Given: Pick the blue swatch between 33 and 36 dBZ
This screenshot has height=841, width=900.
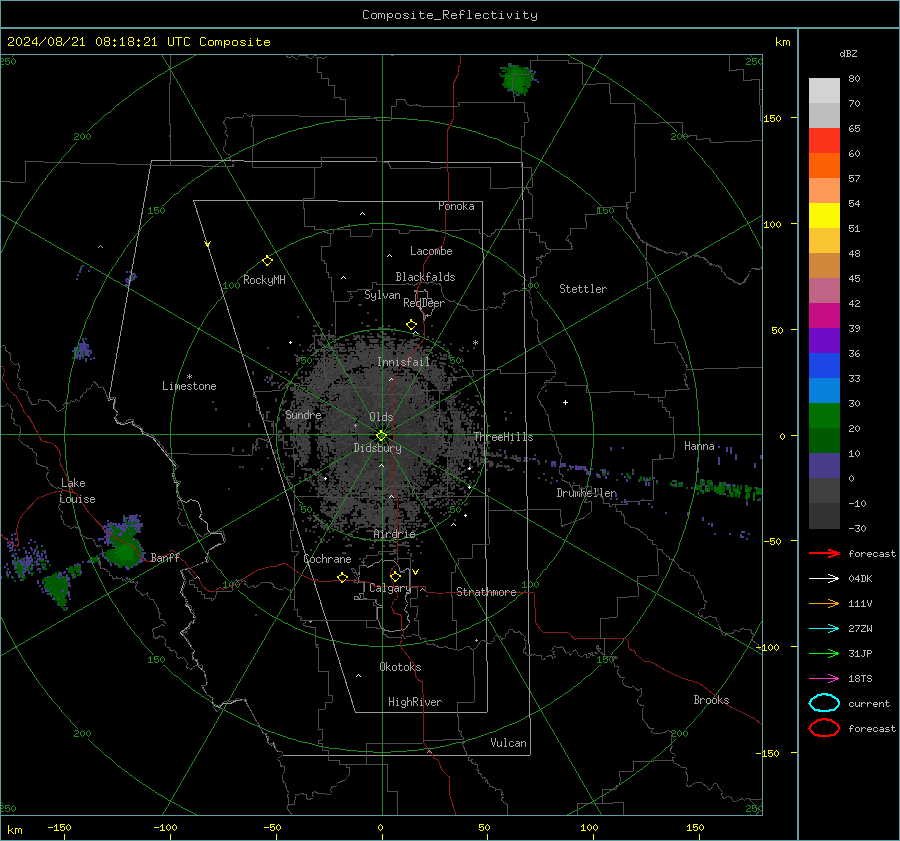Looking at the screenshot, I should [x=824, y=366].
